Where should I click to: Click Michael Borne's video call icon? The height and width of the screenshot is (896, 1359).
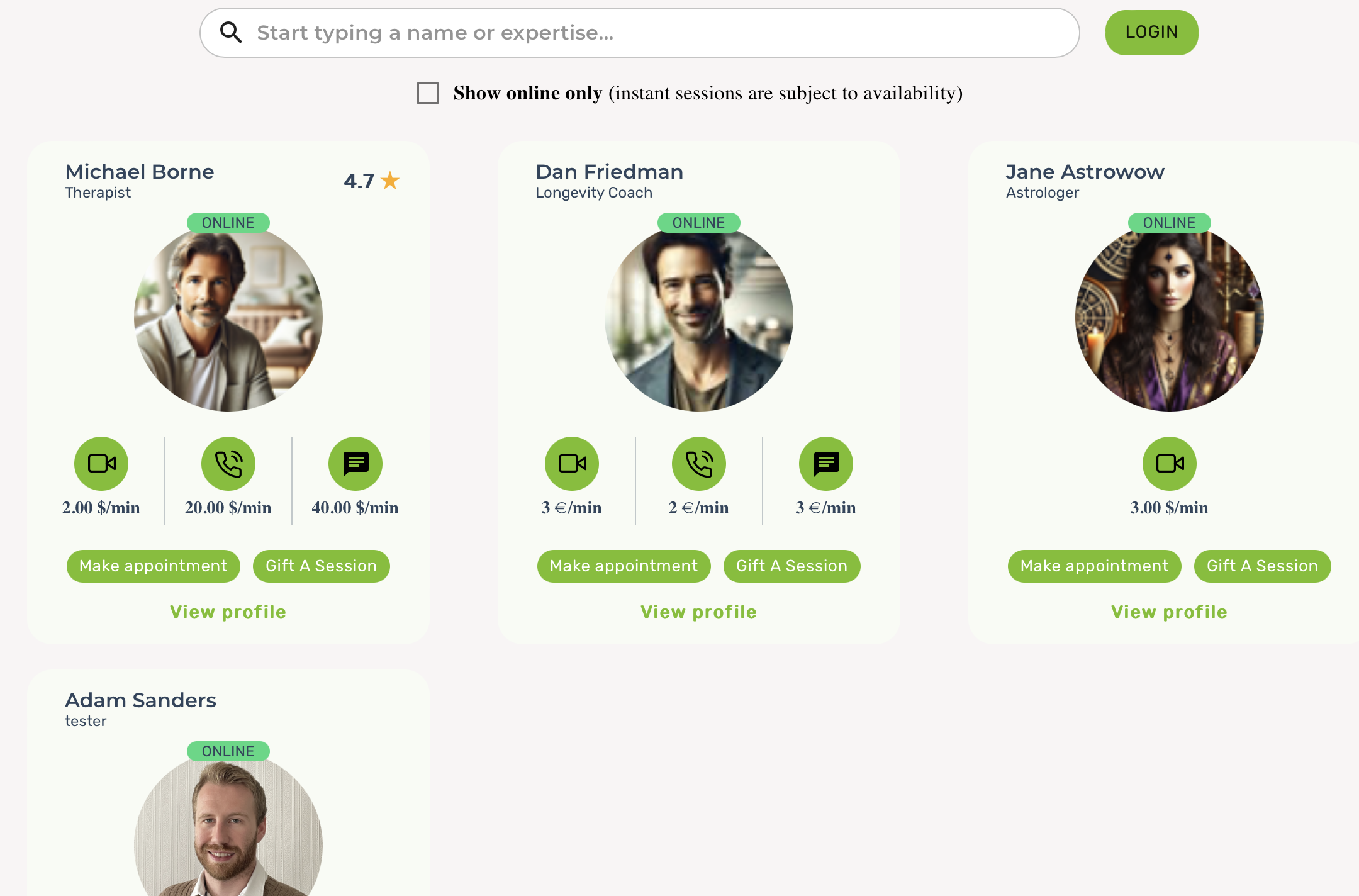pyautogui.click(x=101, y=464)
